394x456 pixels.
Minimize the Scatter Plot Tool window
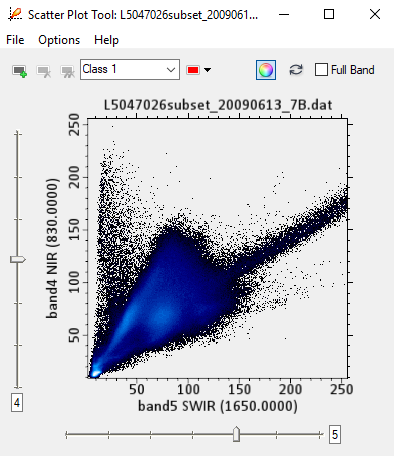(284, 14)
